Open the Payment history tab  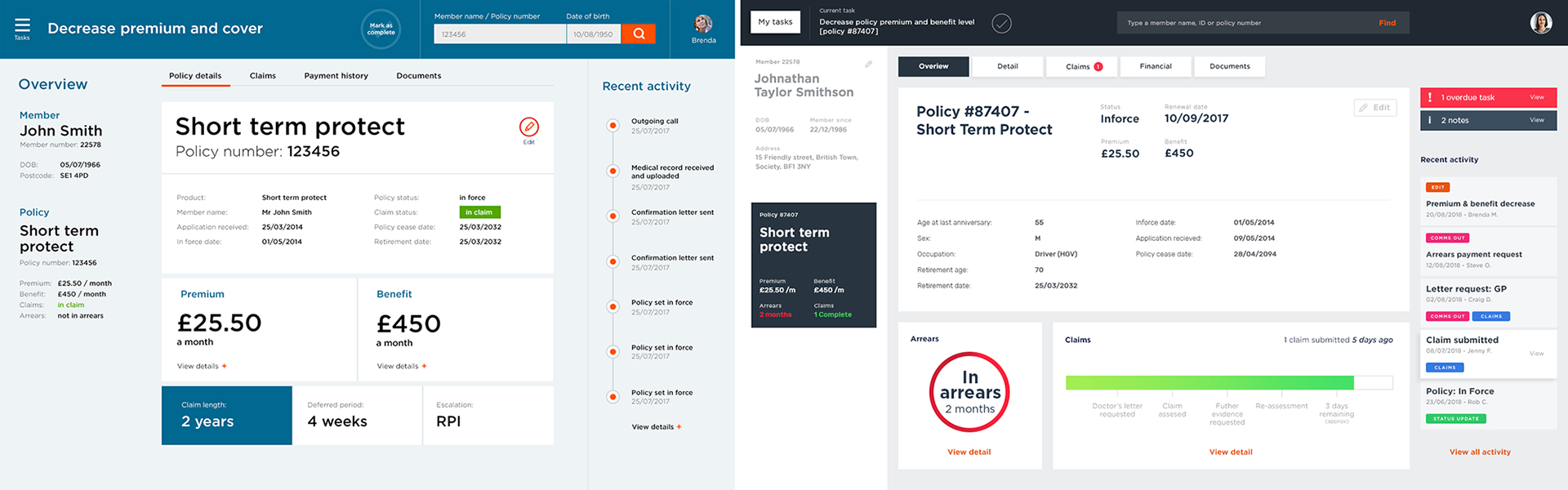336,76
